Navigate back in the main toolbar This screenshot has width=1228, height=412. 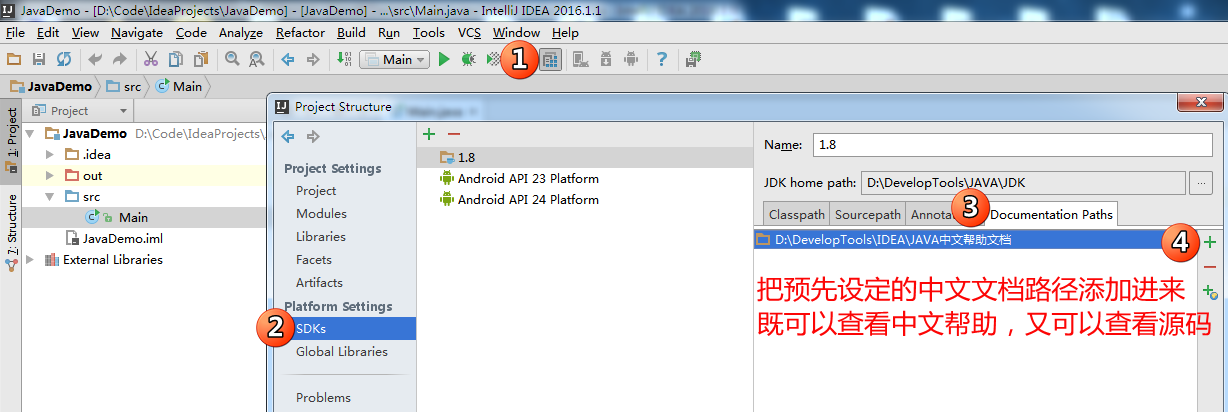tap(288, 59)
